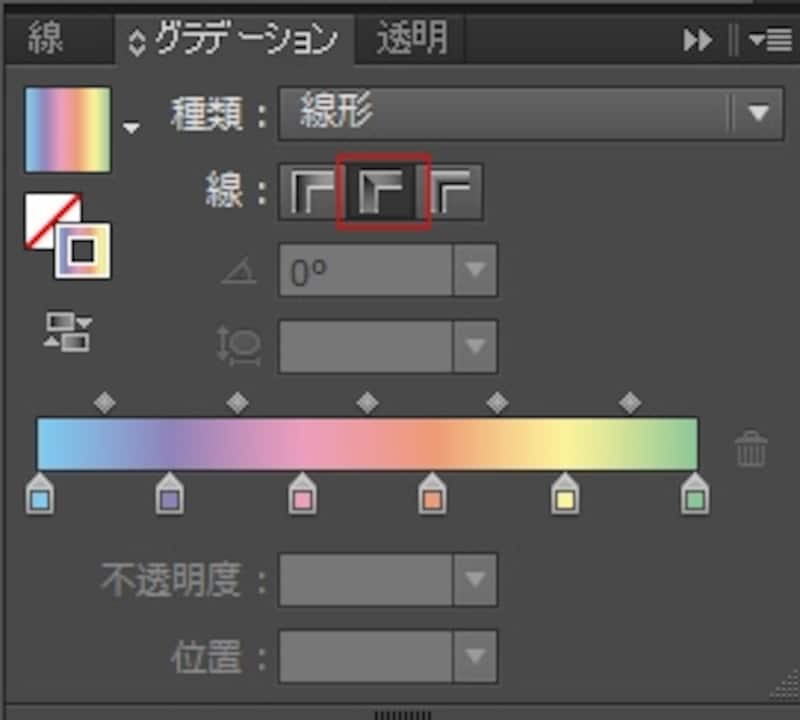Click the panel resize grip corner
Viewport: 800px width, 720px height.
tap(784, 685)
